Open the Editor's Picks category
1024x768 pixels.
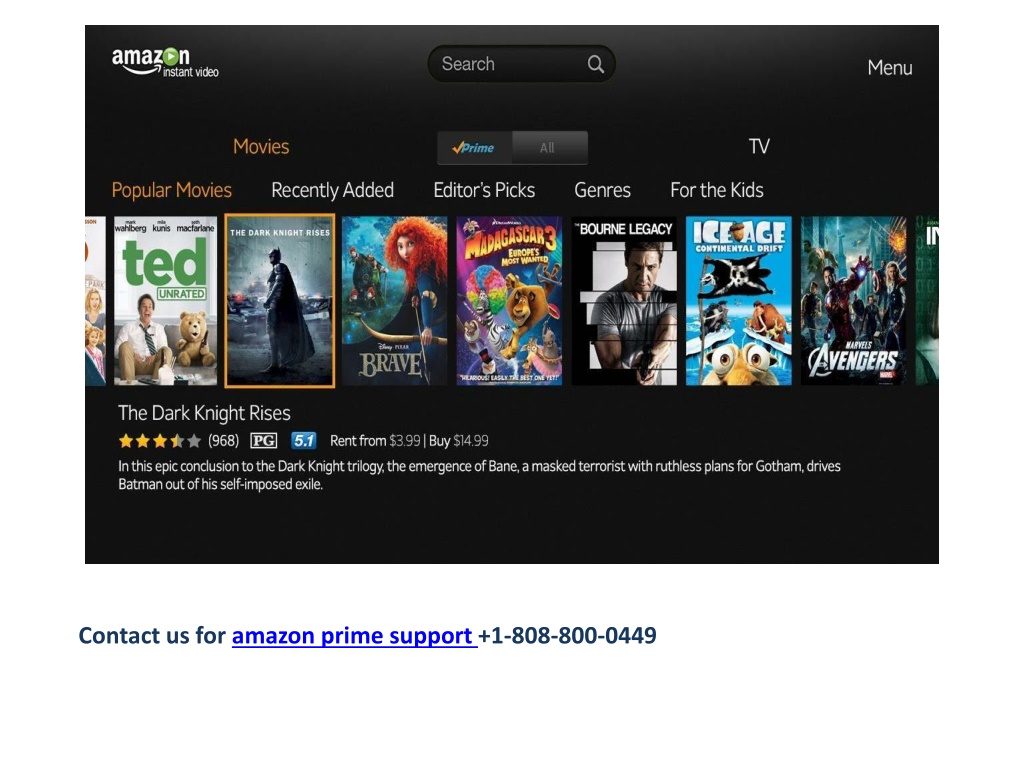point(484,190)
